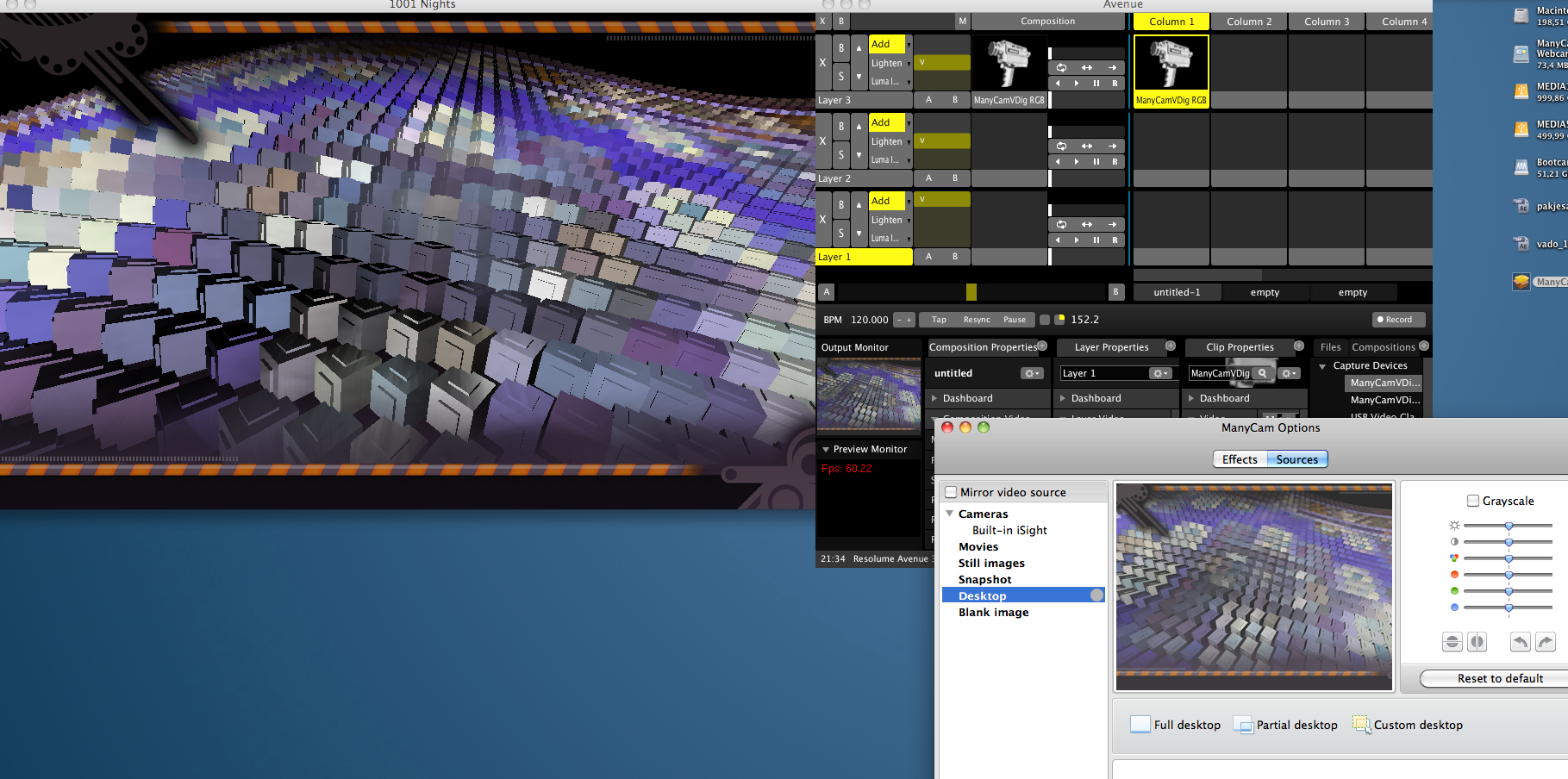
Task: Play Layer 1 clip forward
Action: point(1077,240)
